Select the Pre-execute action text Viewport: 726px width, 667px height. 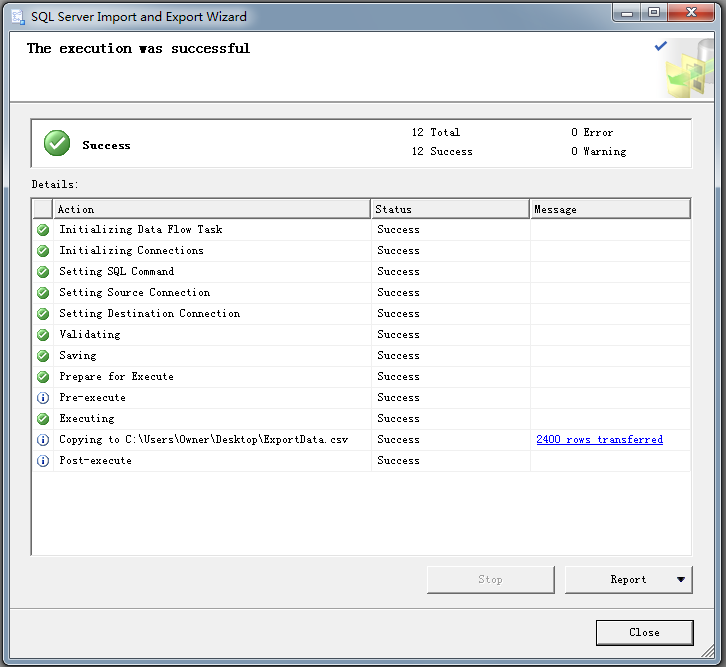[x=93, y=398]
